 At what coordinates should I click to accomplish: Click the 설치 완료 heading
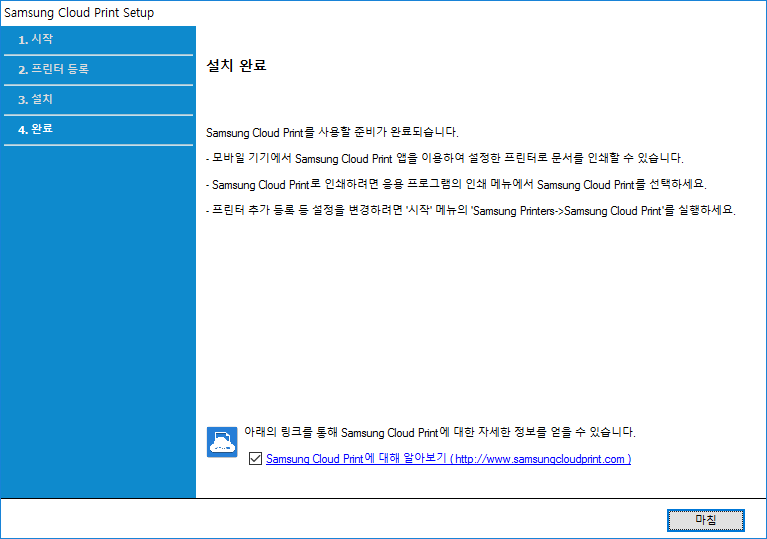click(236, 65)
